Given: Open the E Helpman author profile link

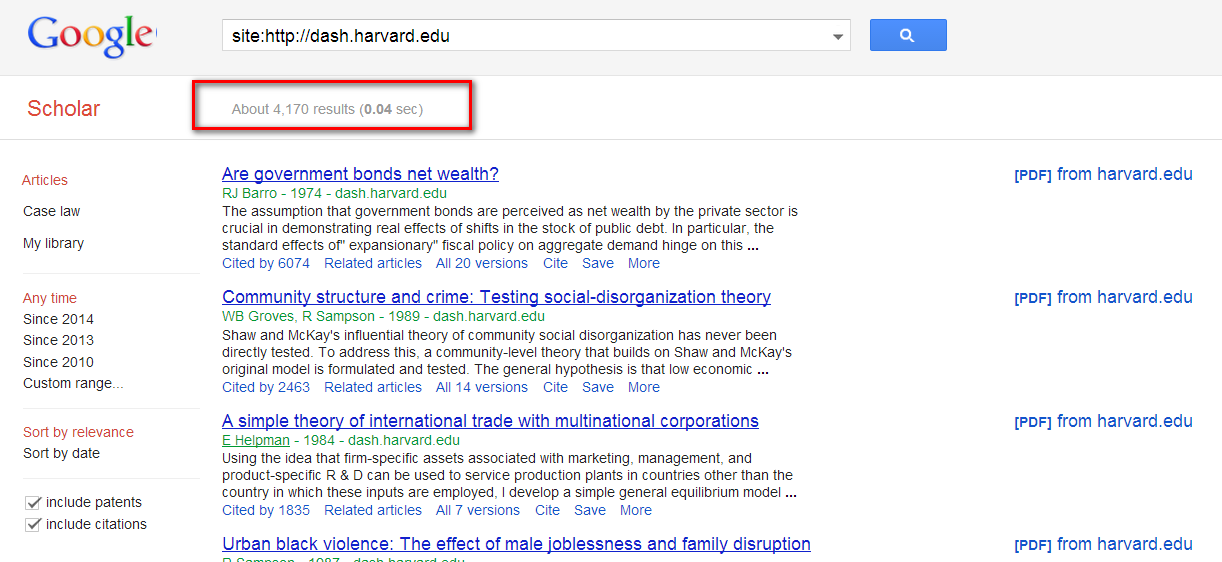Looking at the screenshot, I should pyautogui.click(x=256, y=440).
